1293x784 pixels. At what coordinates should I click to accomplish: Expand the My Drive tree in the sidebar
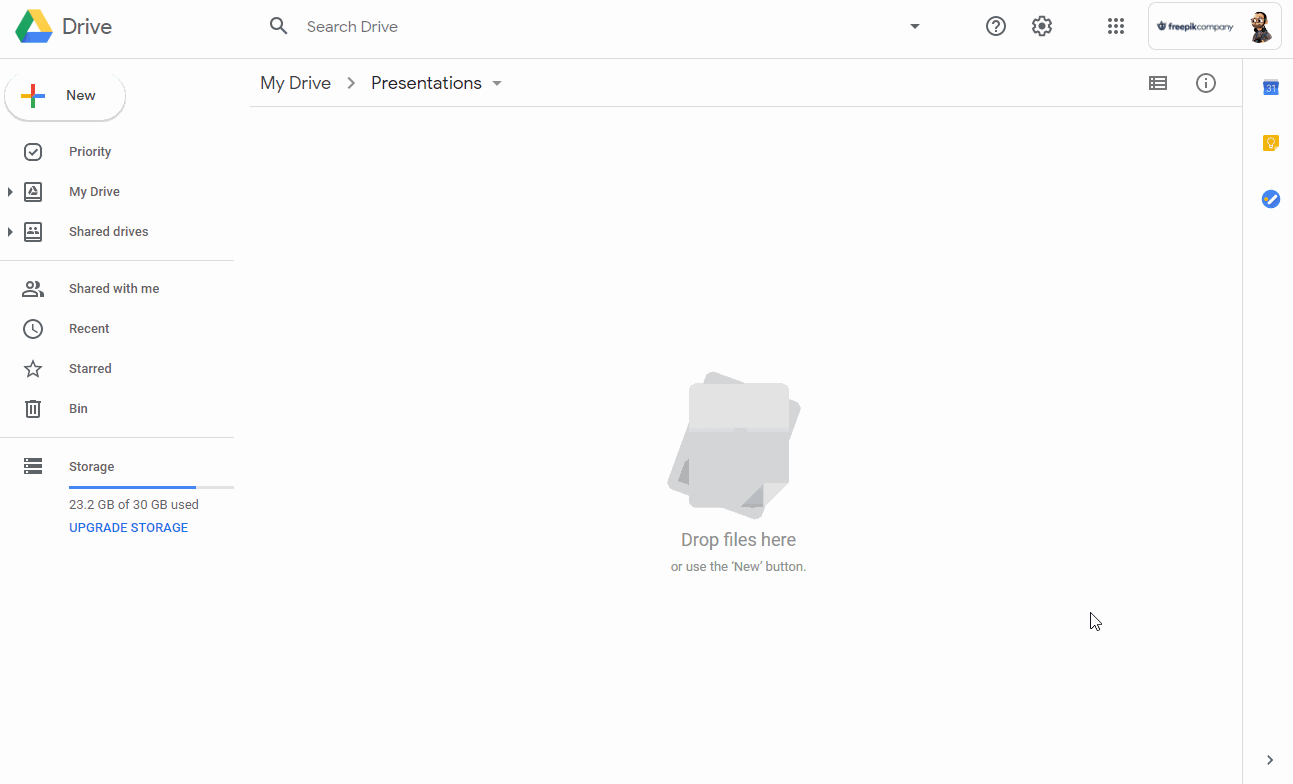[x=10, y=192]
